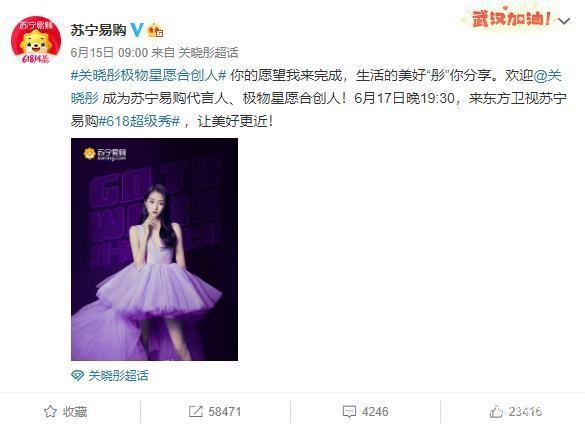
Task: Open the 苏宁易购 account name
Action: (98, 30)
